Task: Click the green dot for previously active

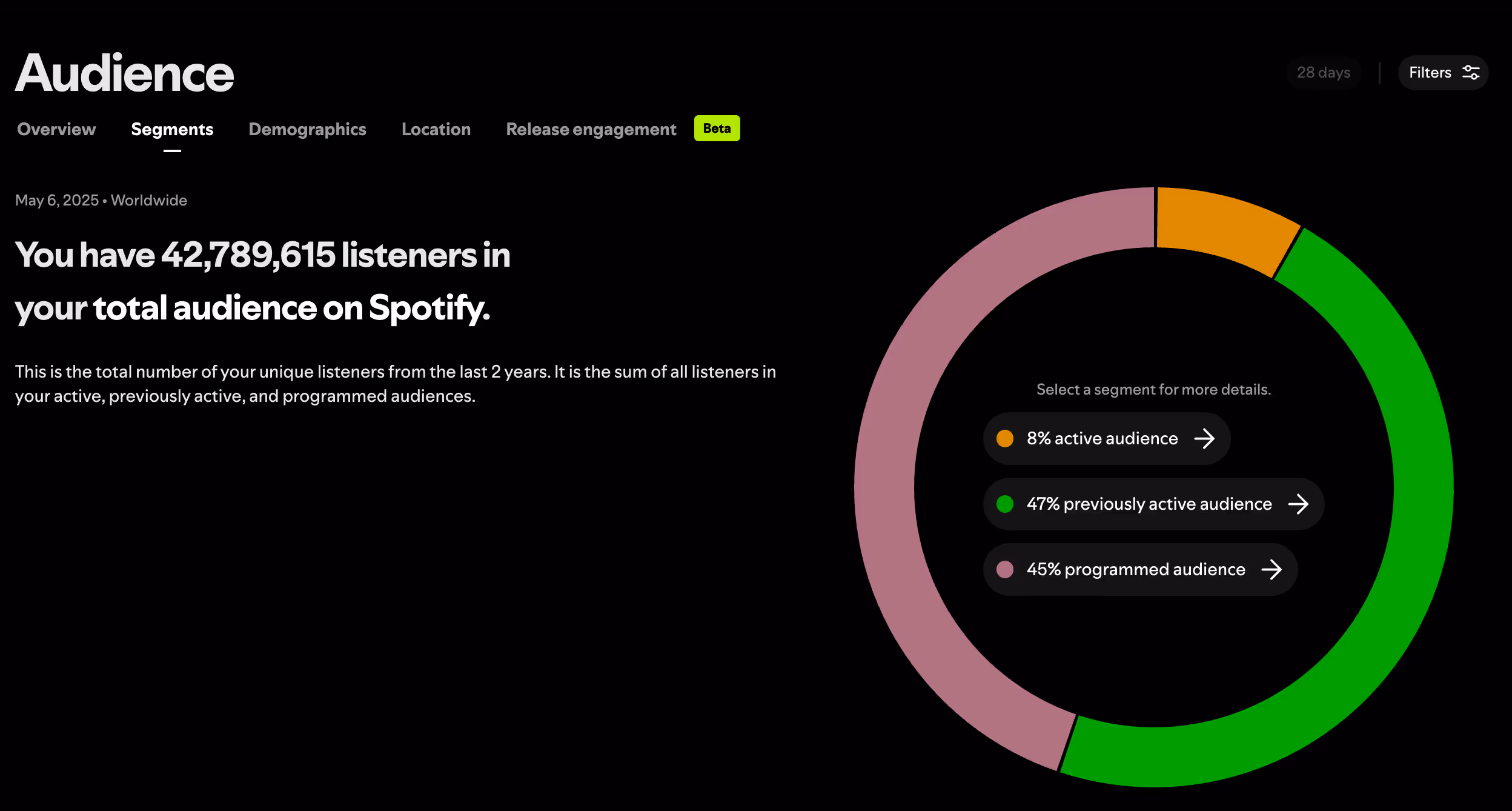Action: [x=1005, y=504]
